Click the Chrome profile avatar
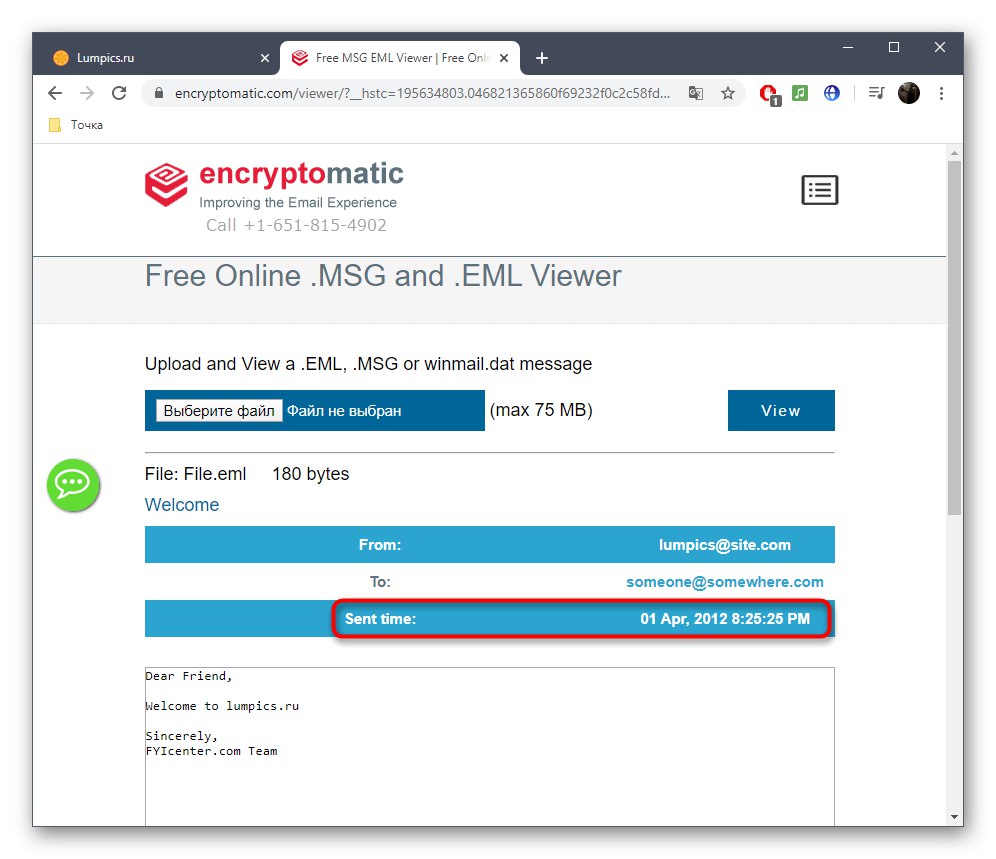The height and width of the screenshot is (859, 996). [x=909, y=93]
